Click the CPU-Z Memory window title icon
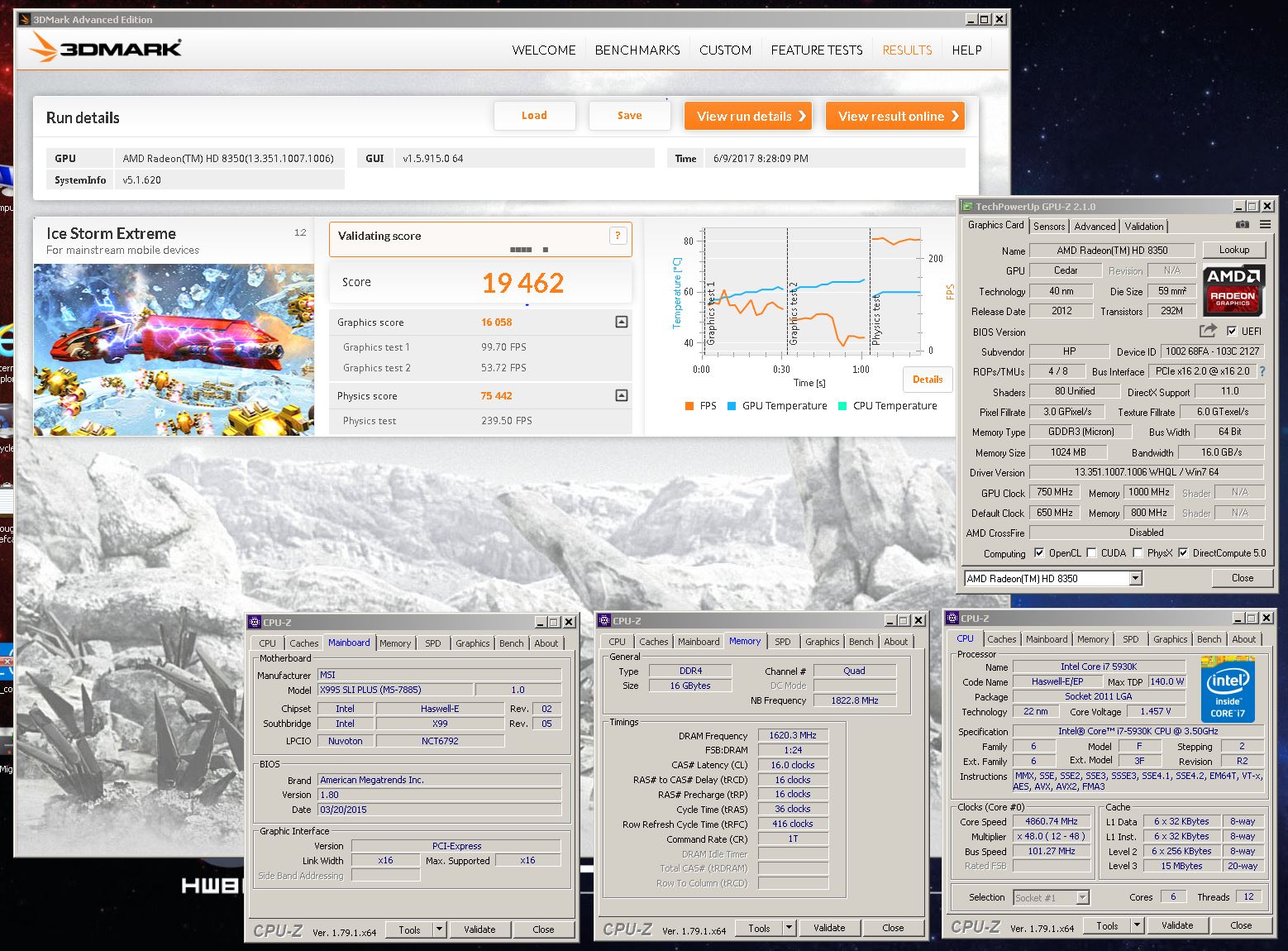The height and width of the screenshot is (951, 1288). click(605, 620)
